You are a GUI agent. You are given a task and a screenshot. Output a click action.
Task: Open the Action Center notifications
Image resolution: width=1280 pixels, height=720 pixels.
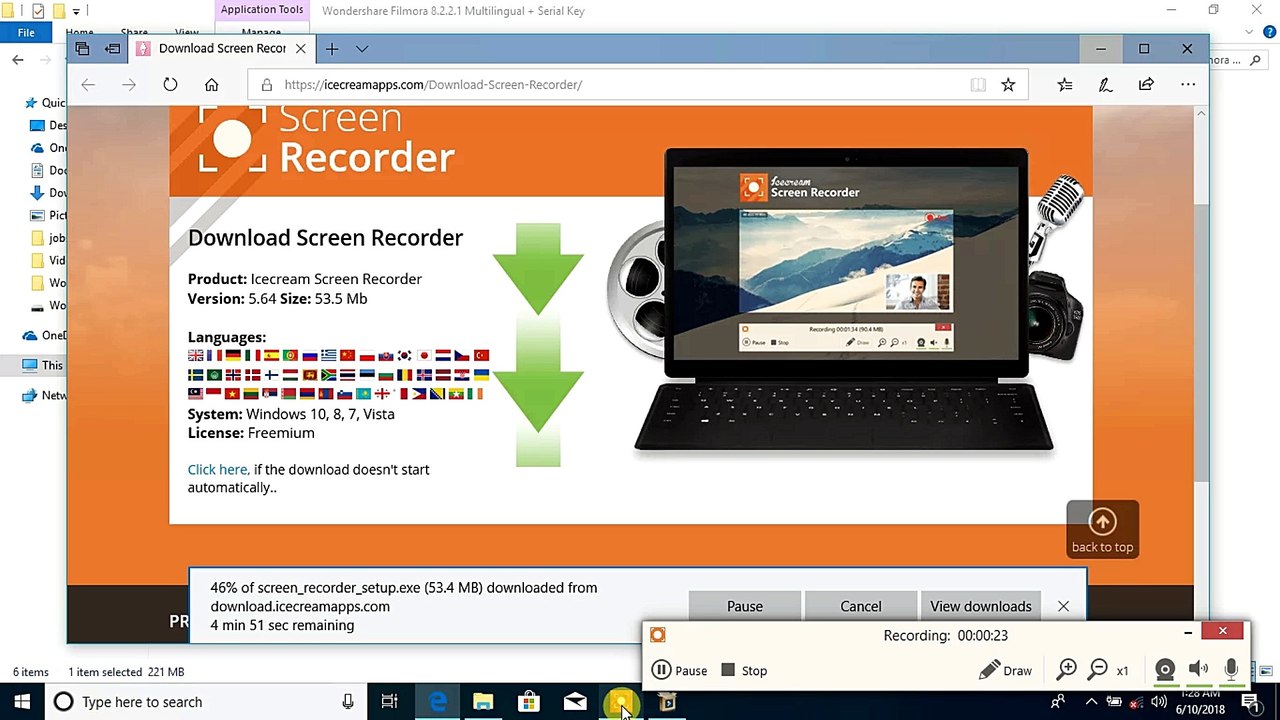(x=1251, y=702)
